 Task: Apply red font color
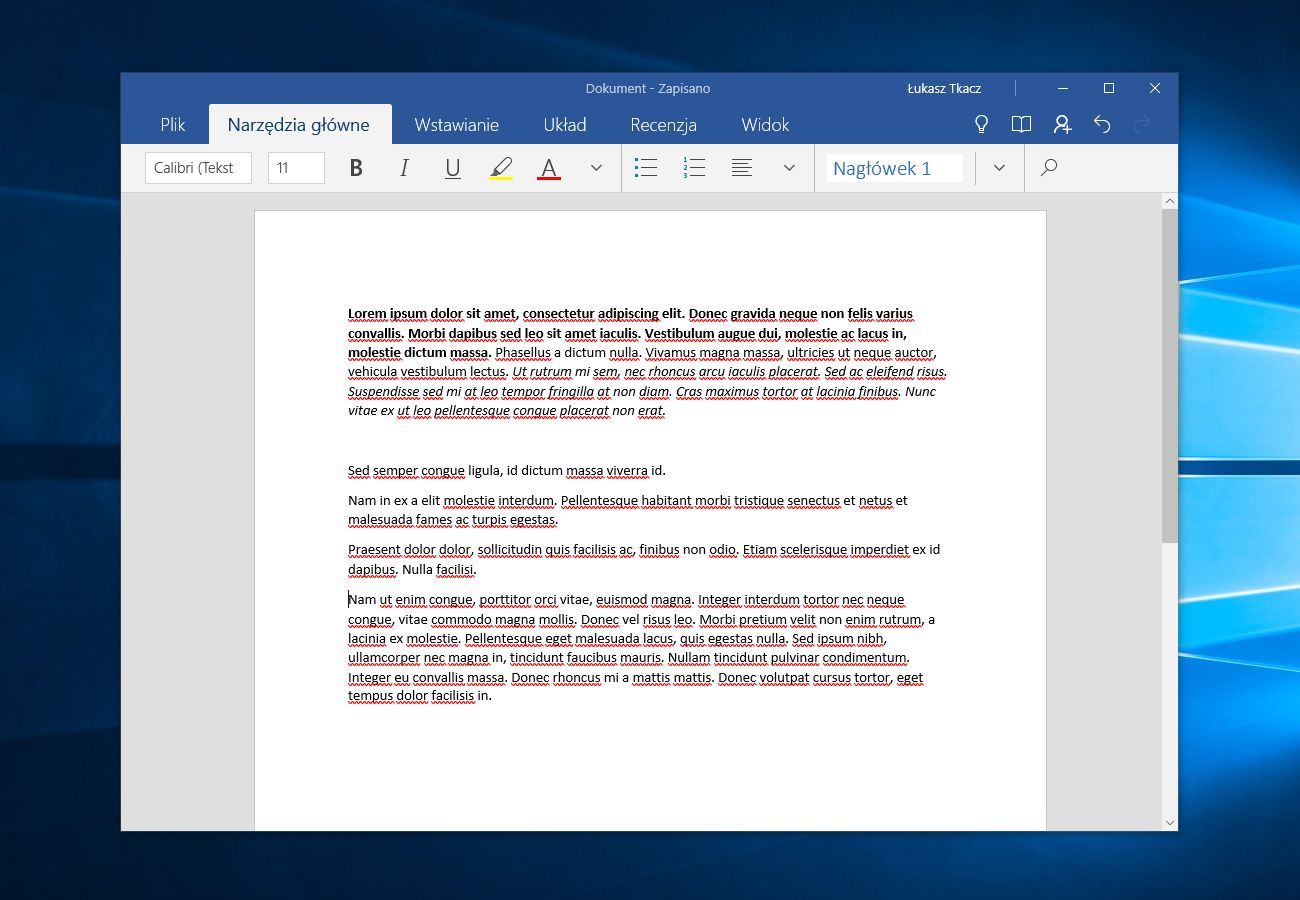coord(549,168)
